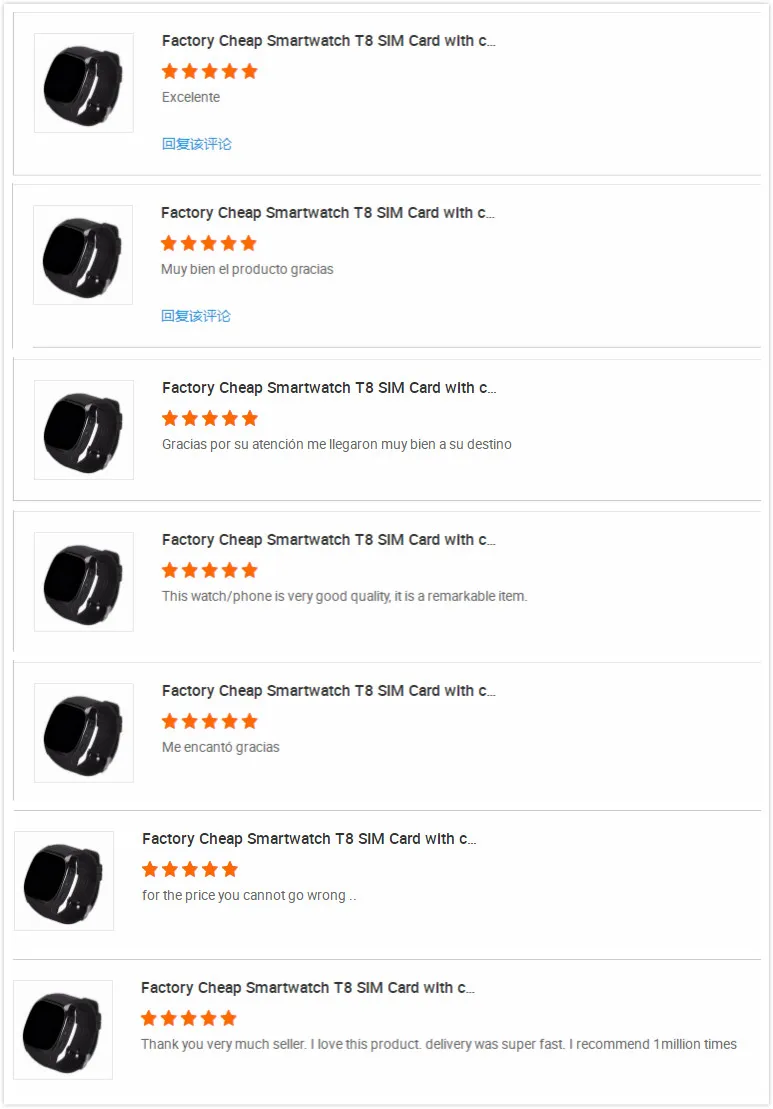
Task: Open the product title above the "Excelente" review
Action: coord(329,41)
